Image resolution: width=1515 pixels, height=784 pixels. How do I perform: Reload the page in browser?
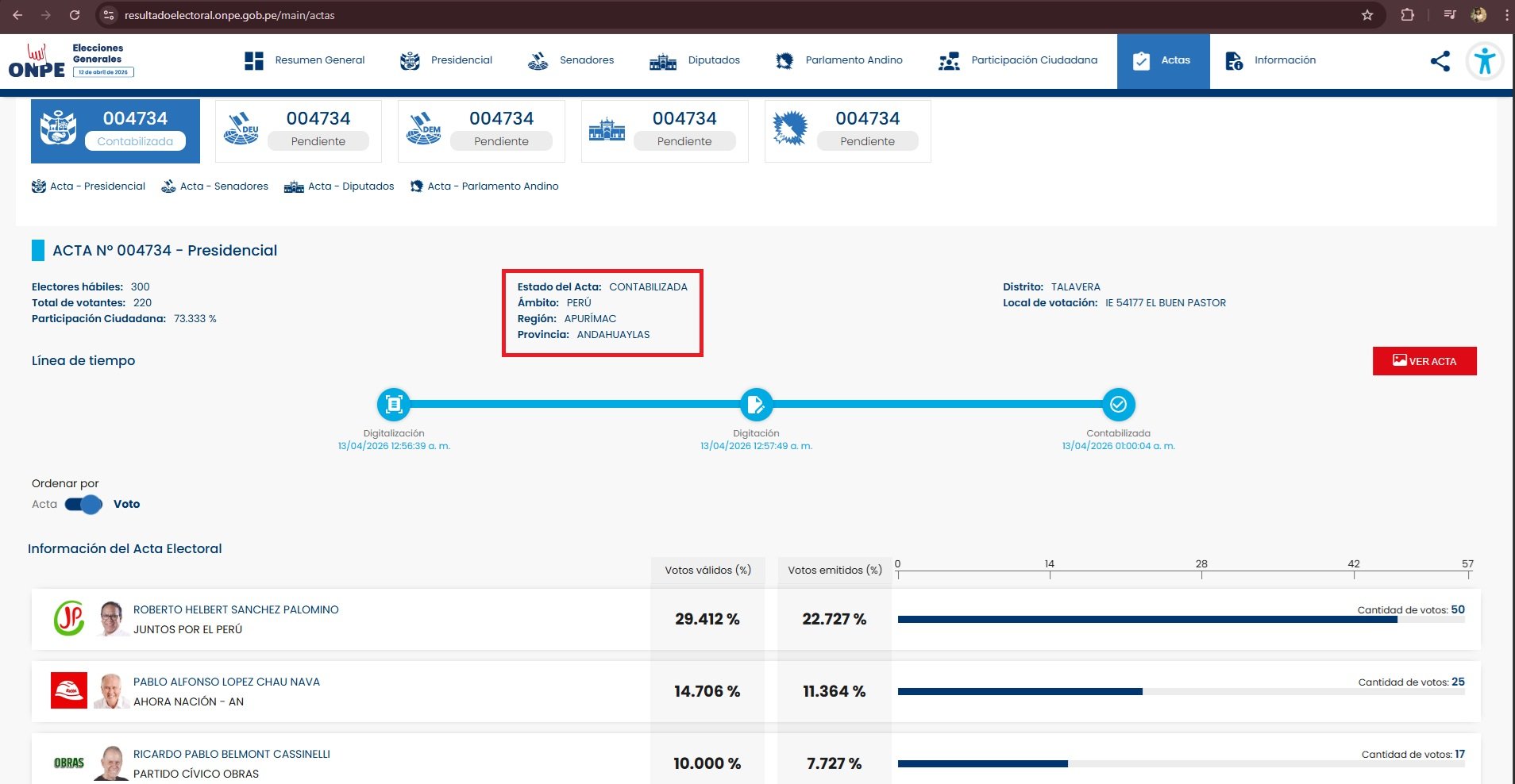[x=74, y=15]
